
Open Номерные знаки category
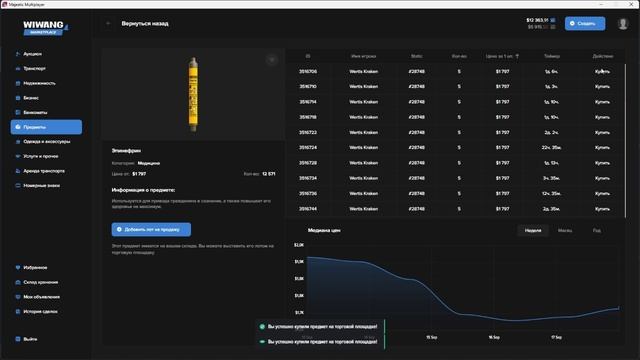(41, 185)
